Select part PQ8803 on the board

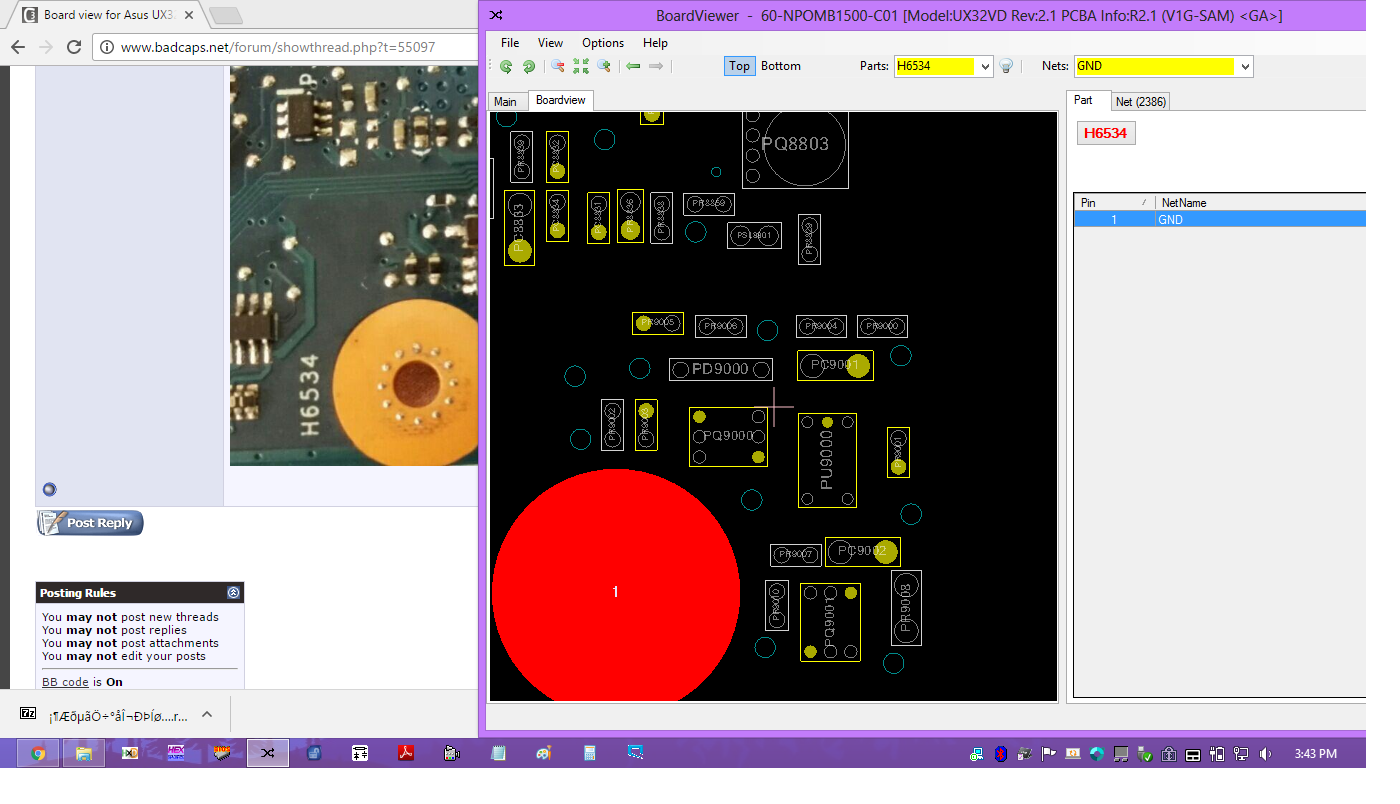click(x=795, y=148)
